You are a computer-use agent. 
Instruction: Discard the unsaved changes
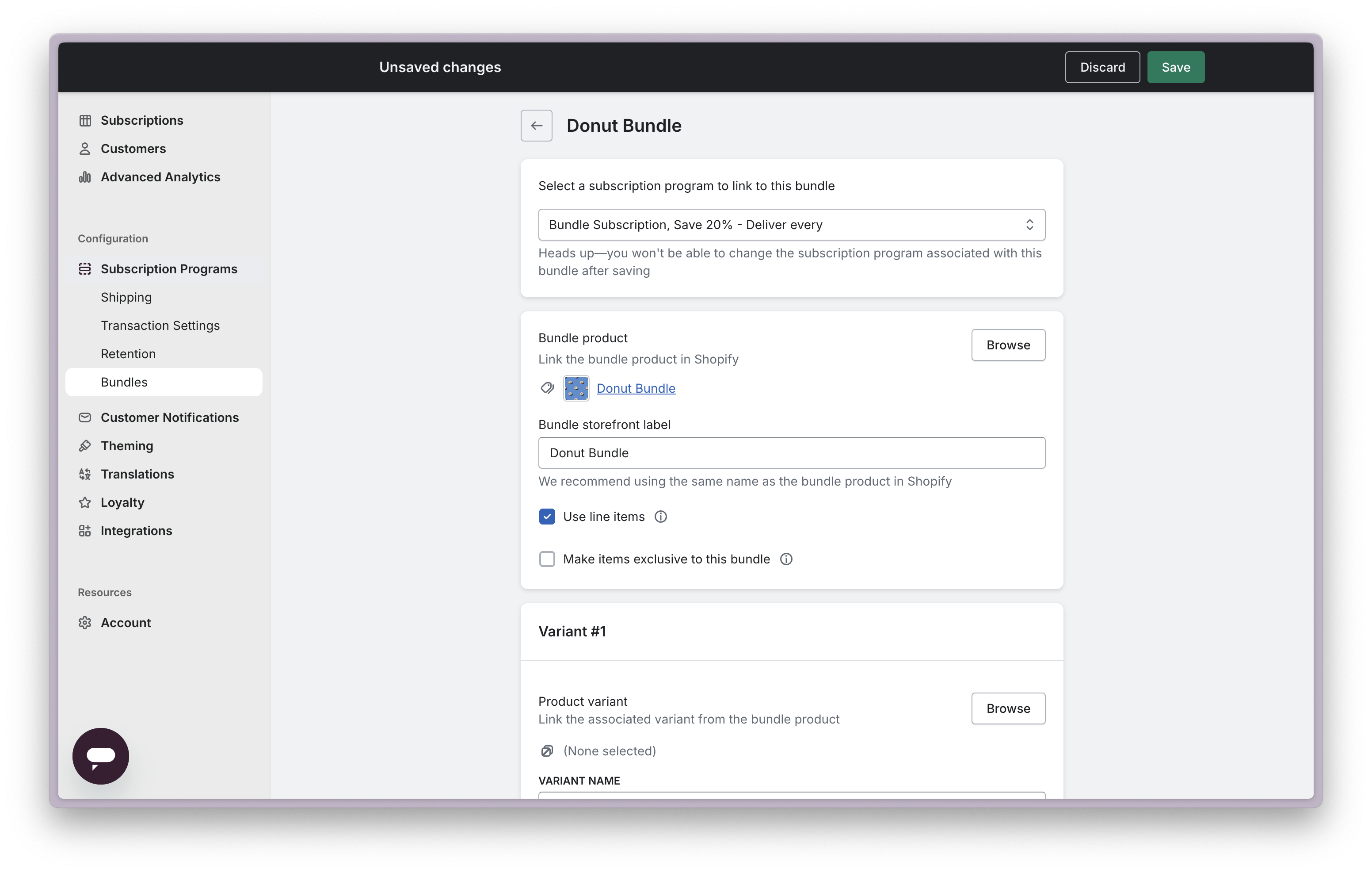(1102, 67)
